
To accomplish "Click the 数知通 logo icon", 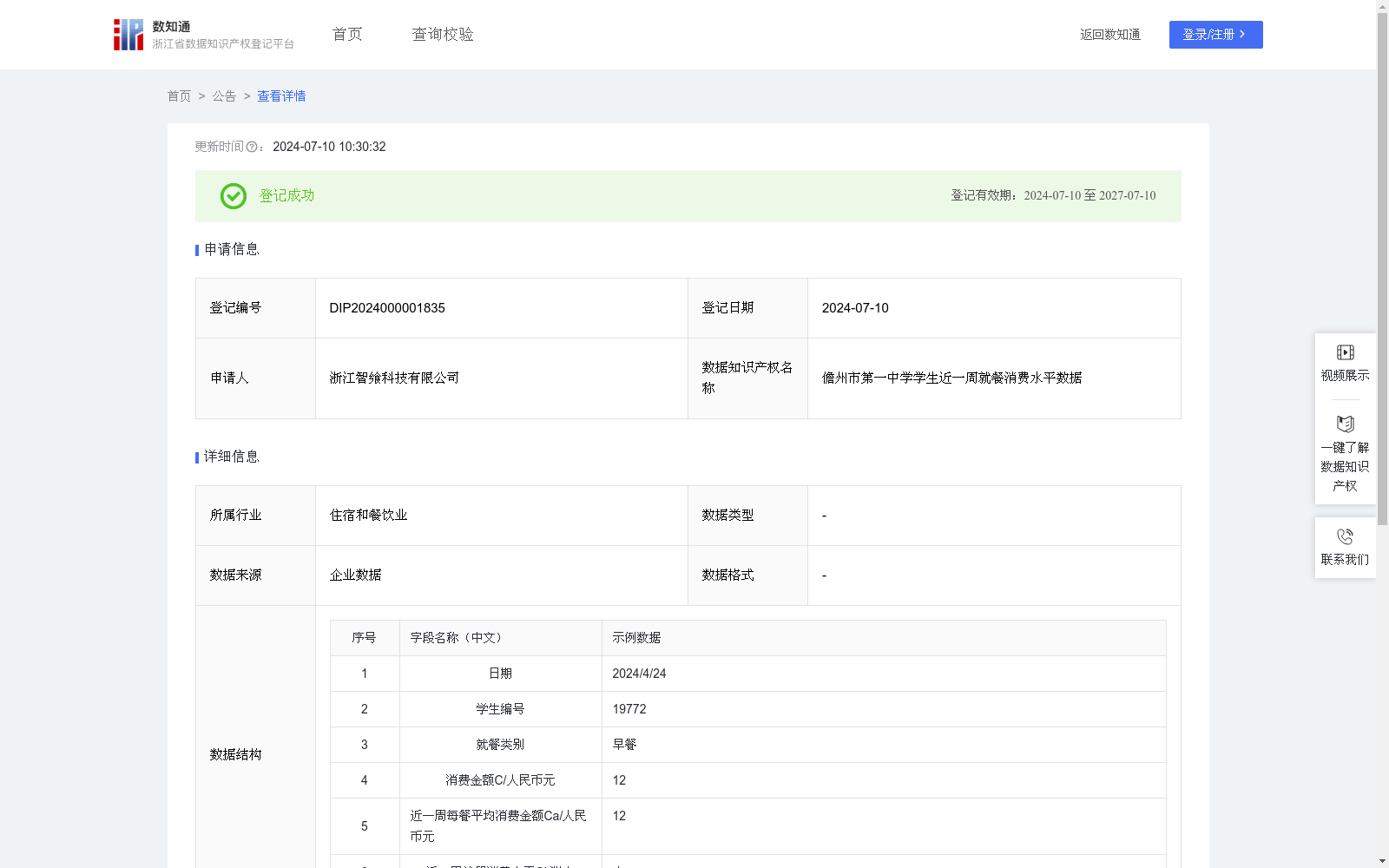I will pyautogui.click(x=128, y=35).
